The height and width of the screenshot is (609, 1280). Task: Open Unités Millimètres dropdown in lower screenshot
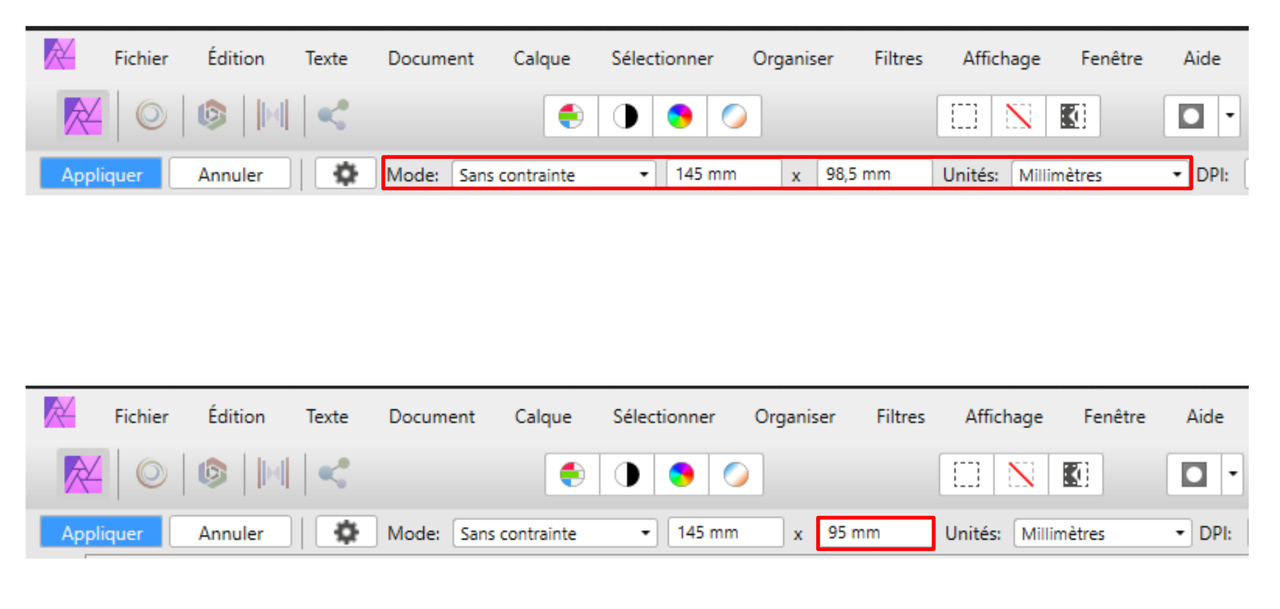[x=1103, y=533]
